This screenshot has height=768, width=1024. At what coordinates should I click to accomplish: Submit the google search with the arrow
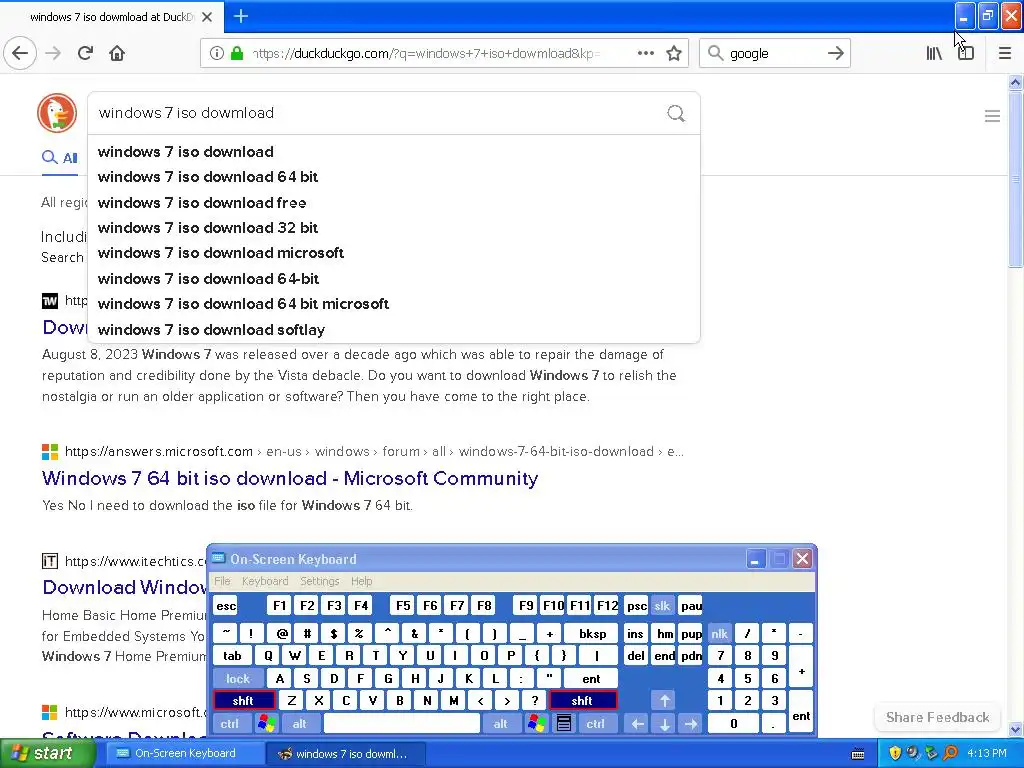[835, 53]
